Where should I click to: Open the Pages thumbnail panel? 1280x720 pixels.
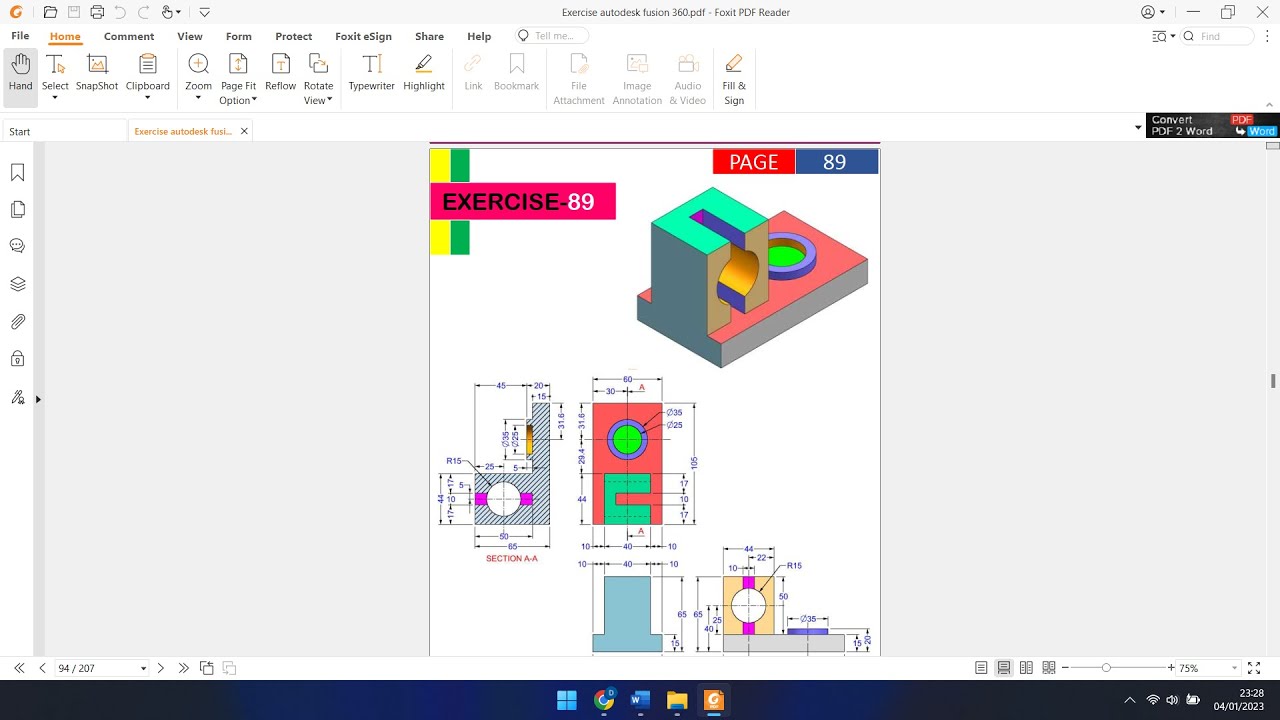click(x=17, y=210)
